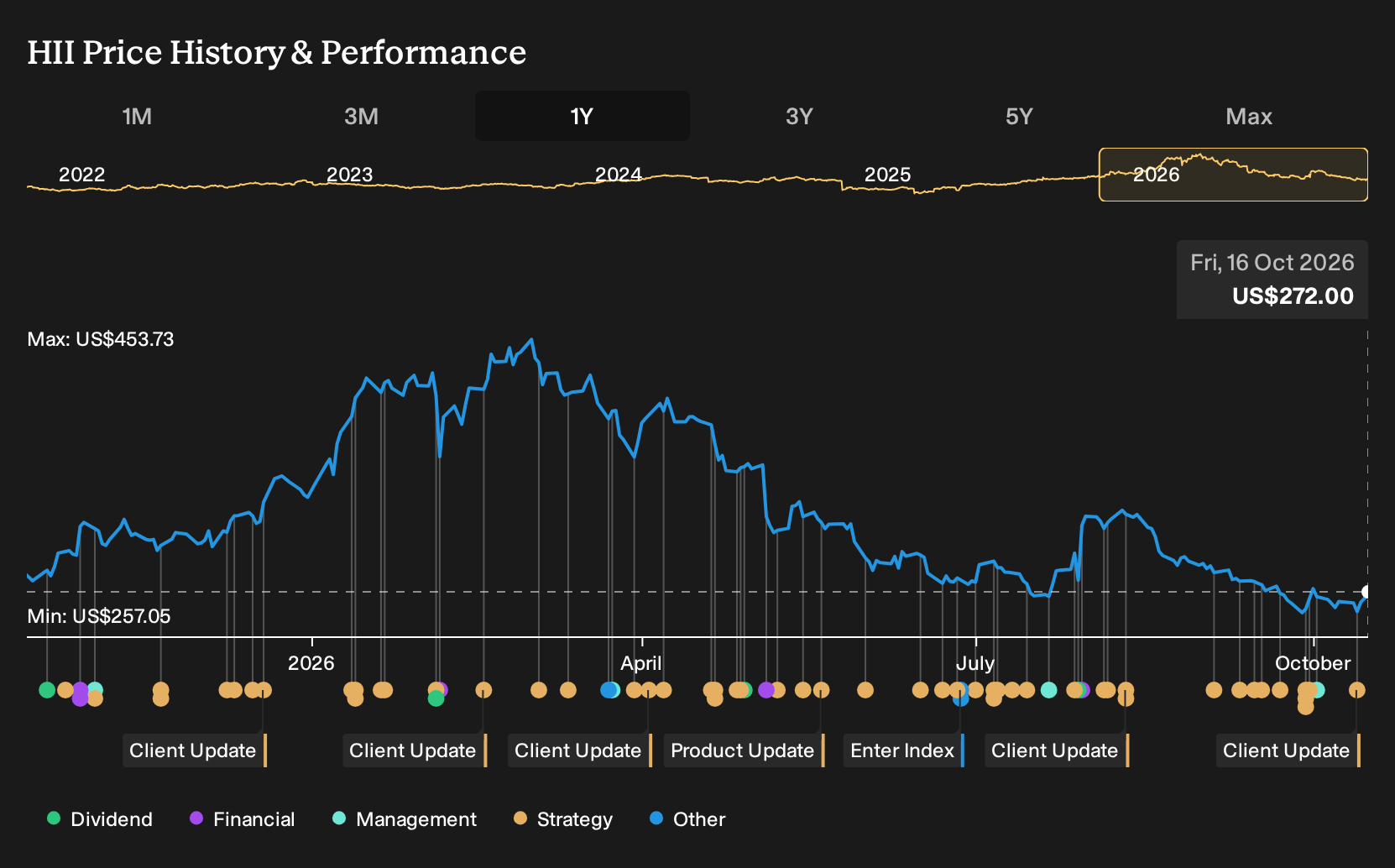Click the standalone purple Financial dot after April
The image size is (1395, 868).
click(x=765, y=690)
